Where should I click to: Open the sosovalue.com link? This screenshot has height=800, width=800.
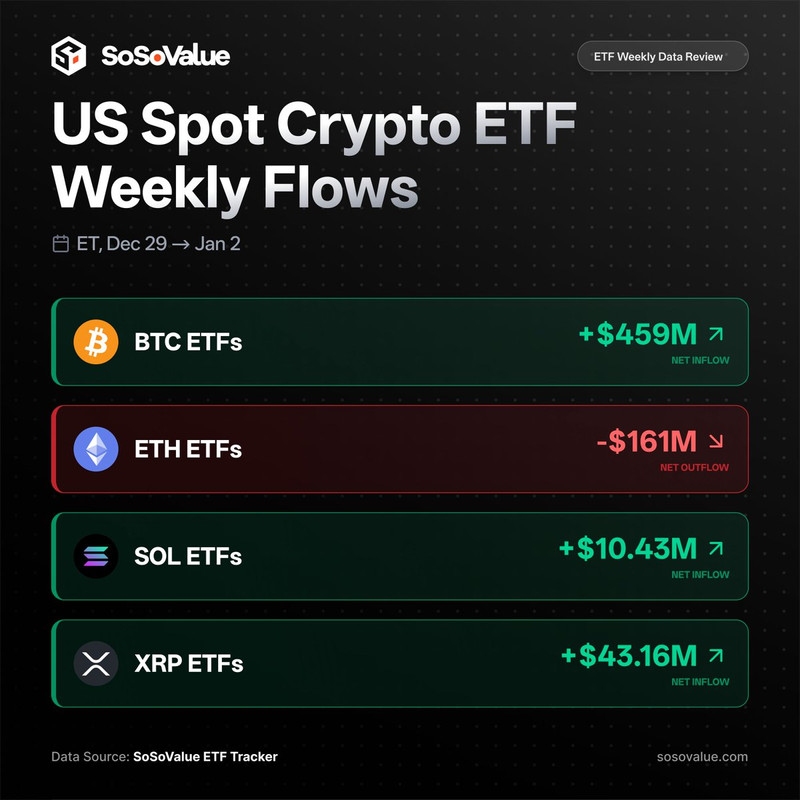pyautogui.click(x=704, y=757)
